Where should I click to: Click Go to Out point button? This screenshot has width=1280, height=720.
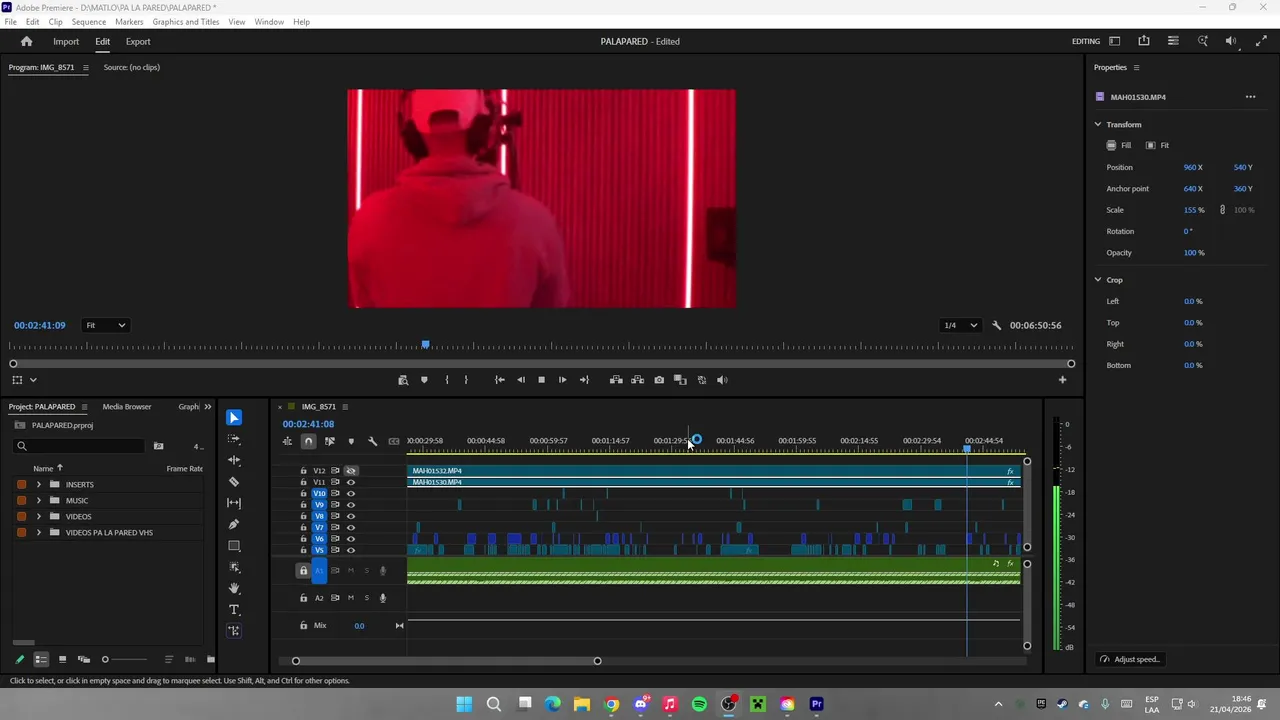(584, 380)
